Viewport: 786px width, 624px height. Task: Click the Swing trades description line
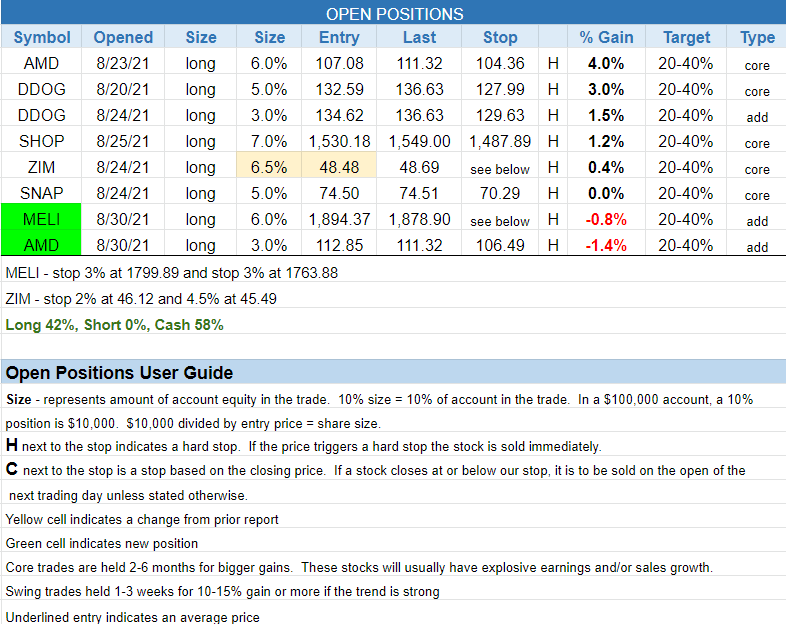[223, 591]
